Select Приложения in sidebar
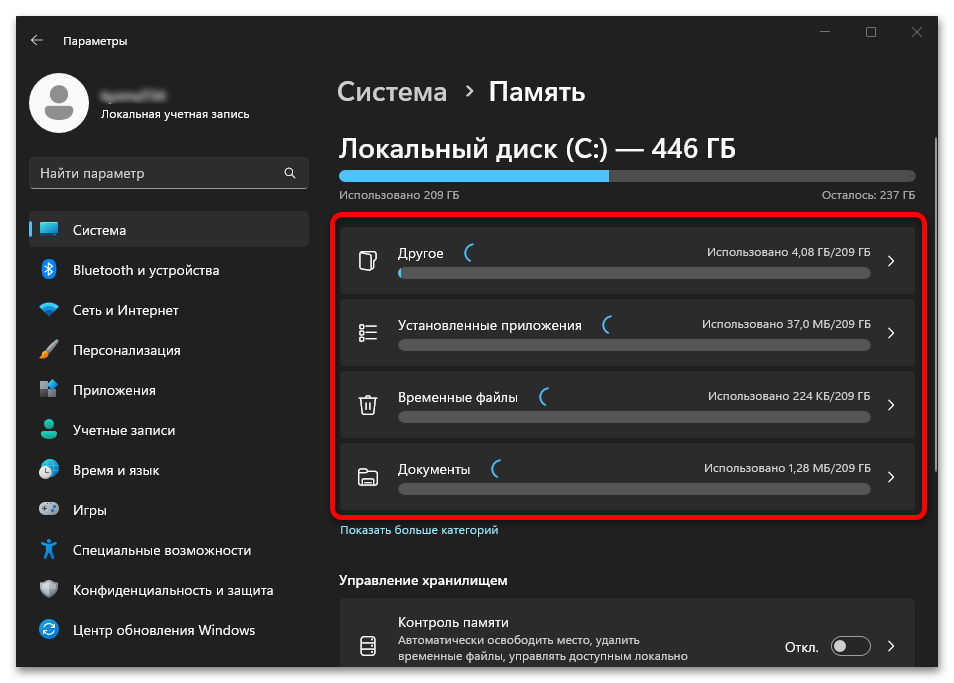The width and height of the screenshot is (954, 683). 169,389
